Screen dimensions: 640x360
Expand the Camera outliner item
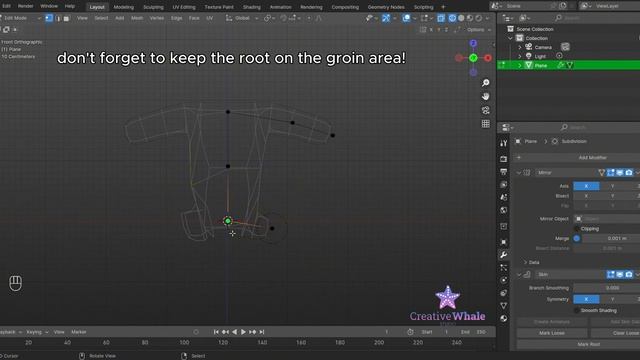click(x=520, y=47)
